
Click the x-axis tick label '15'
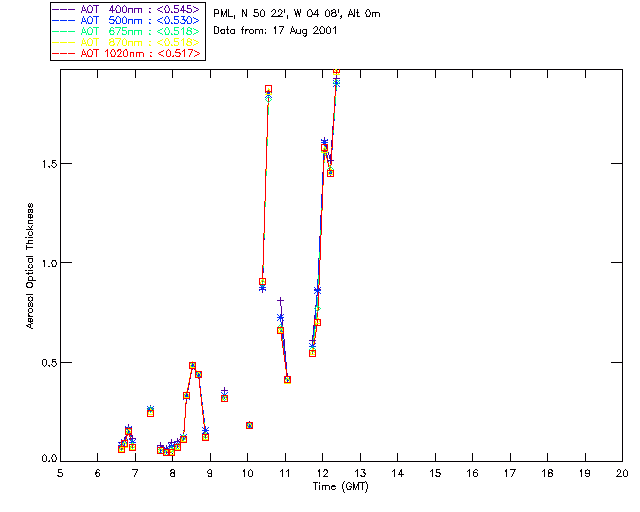(435, 473)
